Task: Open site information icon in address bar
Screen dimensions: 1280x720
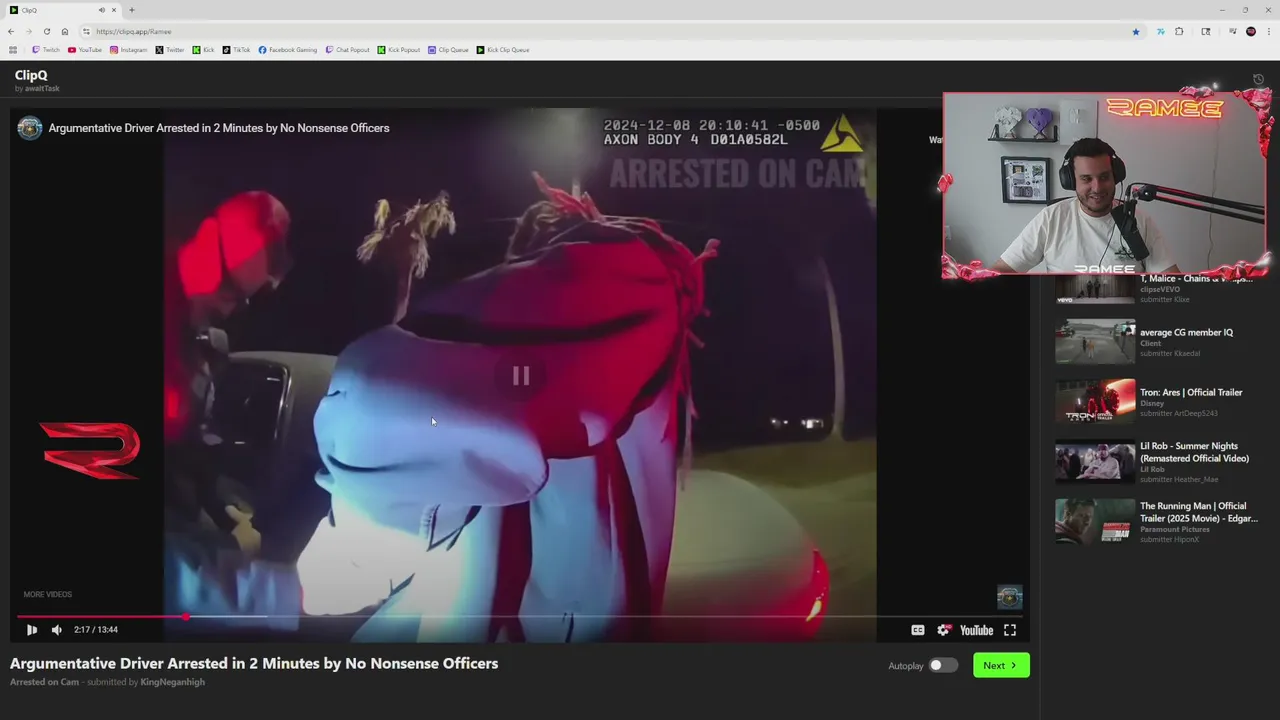Action: (87, 31)
